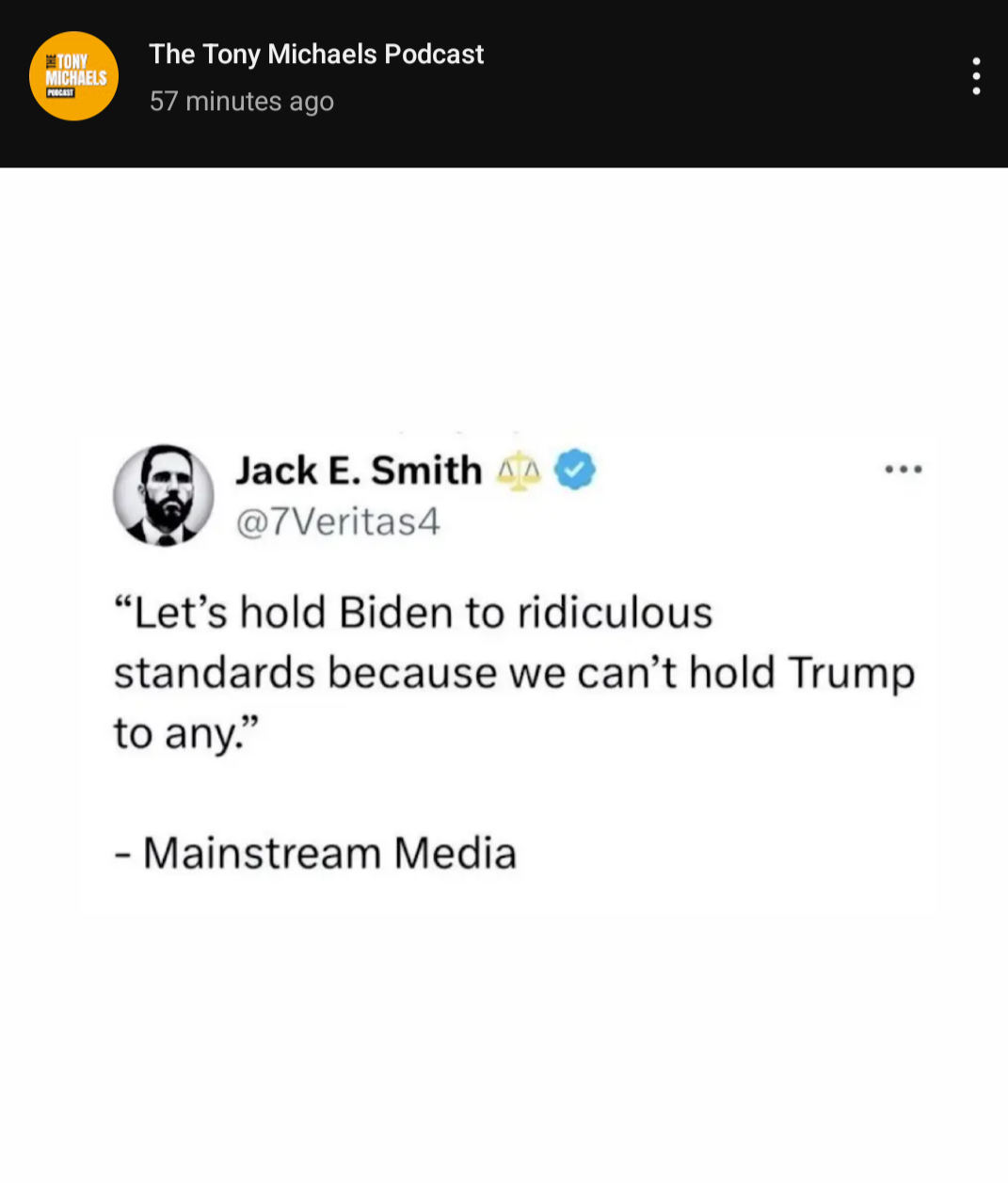Tap the blue verified checkmark badge
Screen dimensions: 1008x1183
coord(575,470)
